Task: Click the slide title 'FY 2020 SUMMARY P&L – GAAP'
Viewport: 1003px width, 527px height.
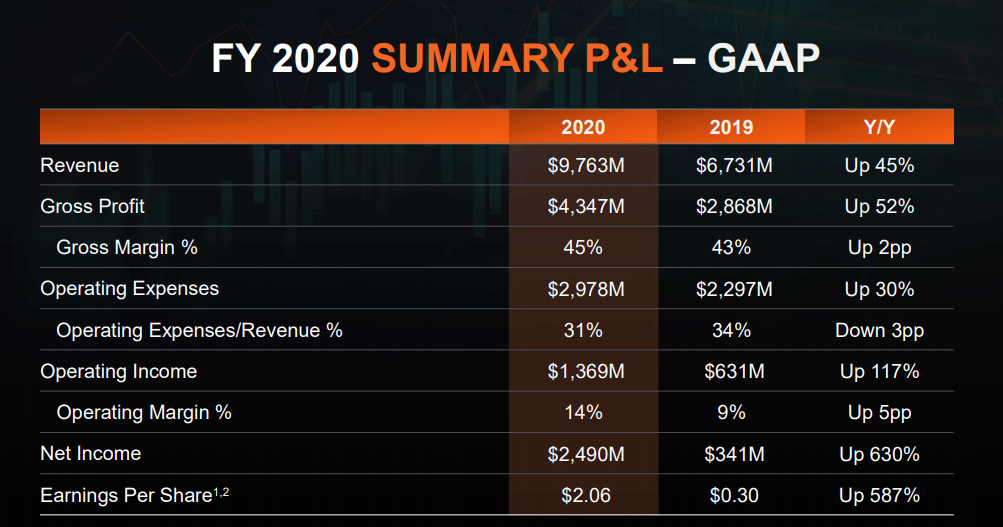Action: pos(516,59)
